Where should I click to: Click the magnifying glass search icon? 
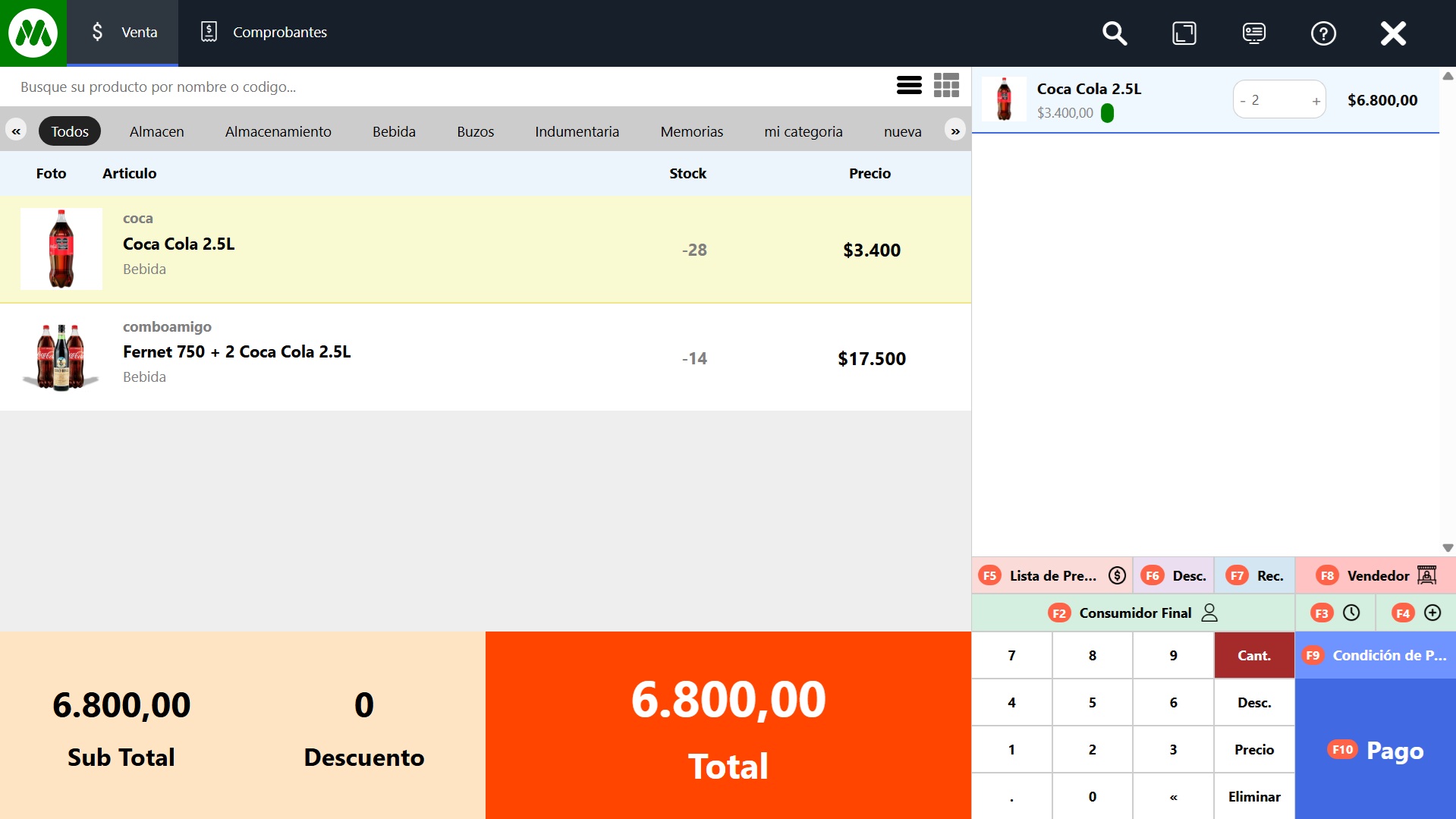tap(1114, 33)
